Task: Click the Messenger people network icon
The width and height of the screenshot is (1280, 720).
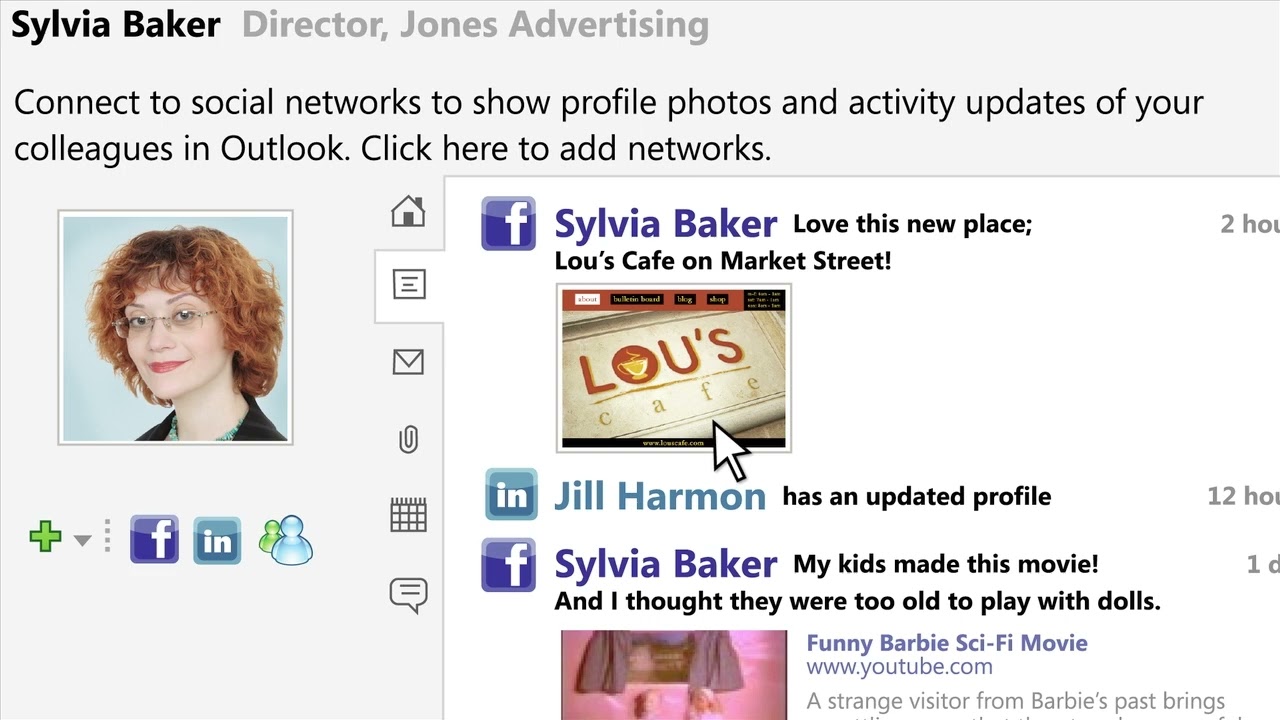Action: 285,540
